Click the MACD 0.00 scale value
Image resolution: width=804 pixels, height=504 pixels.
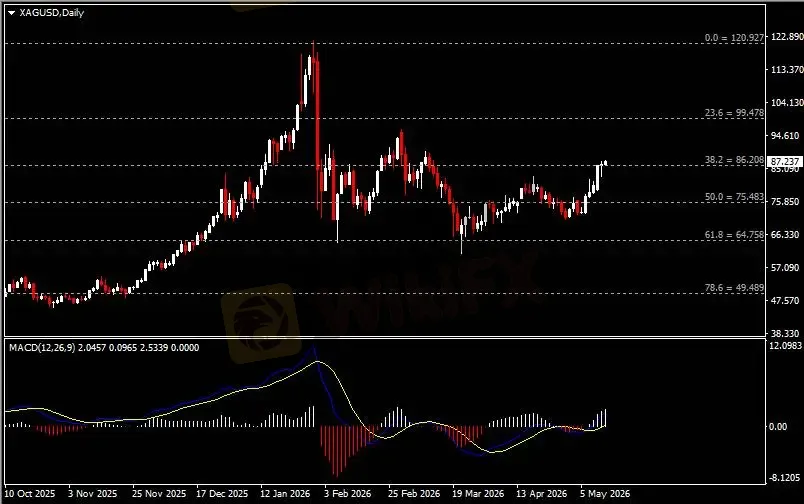tap(778, 427)
